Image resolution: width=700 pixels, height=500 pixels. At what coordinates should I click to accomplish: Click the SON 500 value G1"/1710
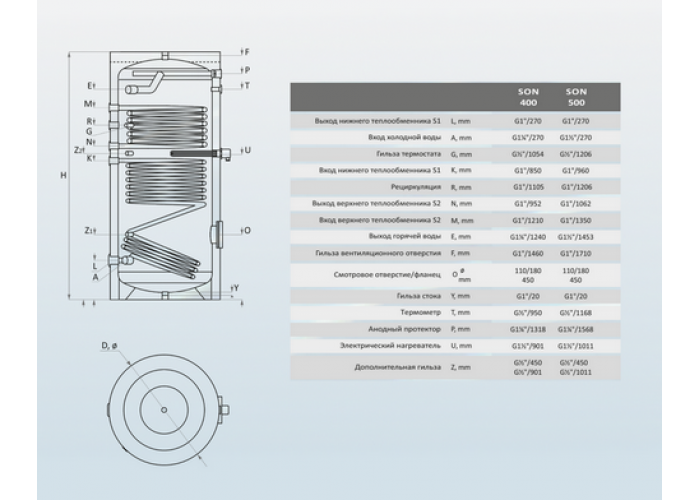576,253
